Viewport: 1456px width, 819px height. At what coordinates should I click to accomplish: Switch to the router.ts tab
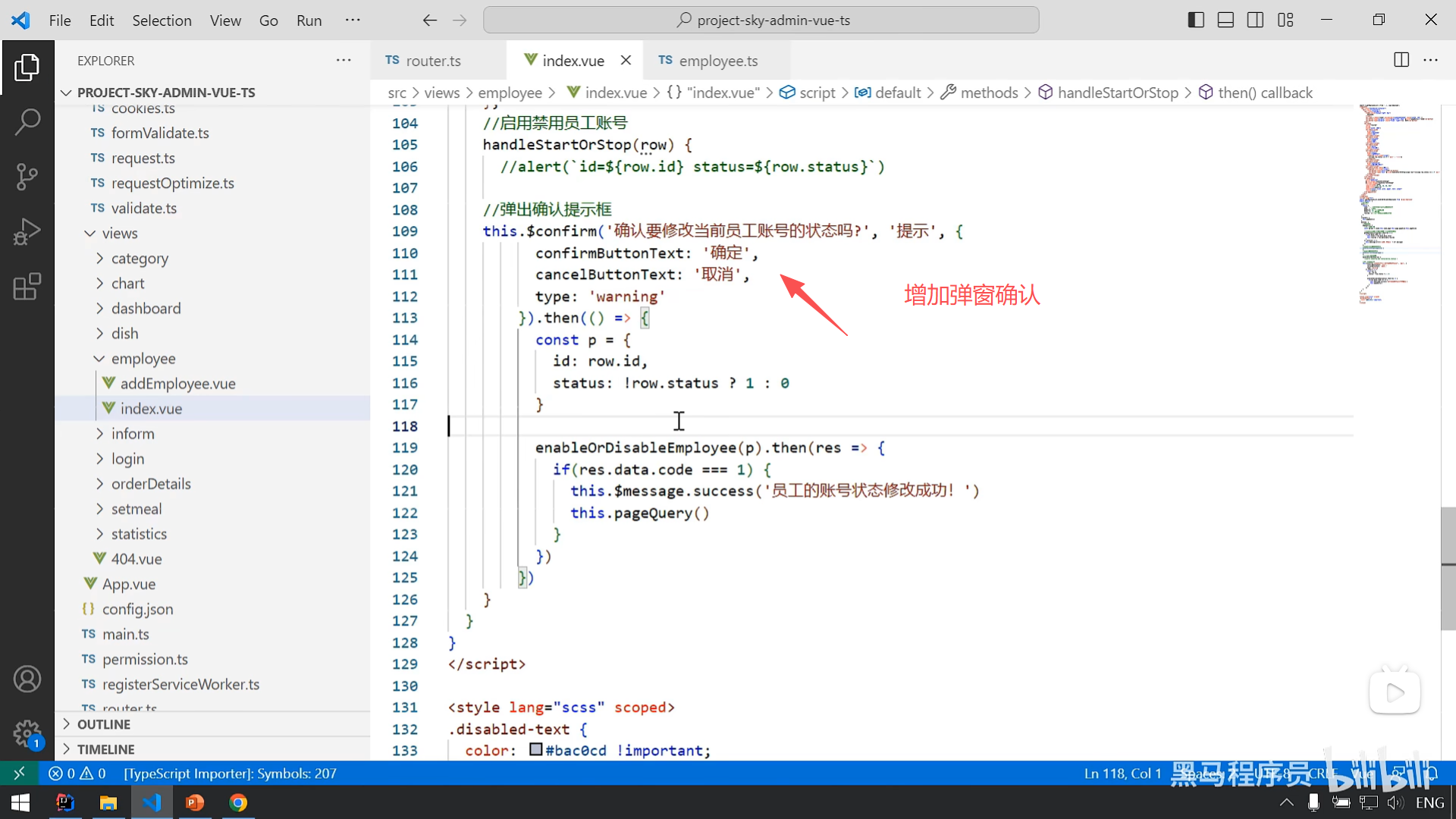click(432, 61)
